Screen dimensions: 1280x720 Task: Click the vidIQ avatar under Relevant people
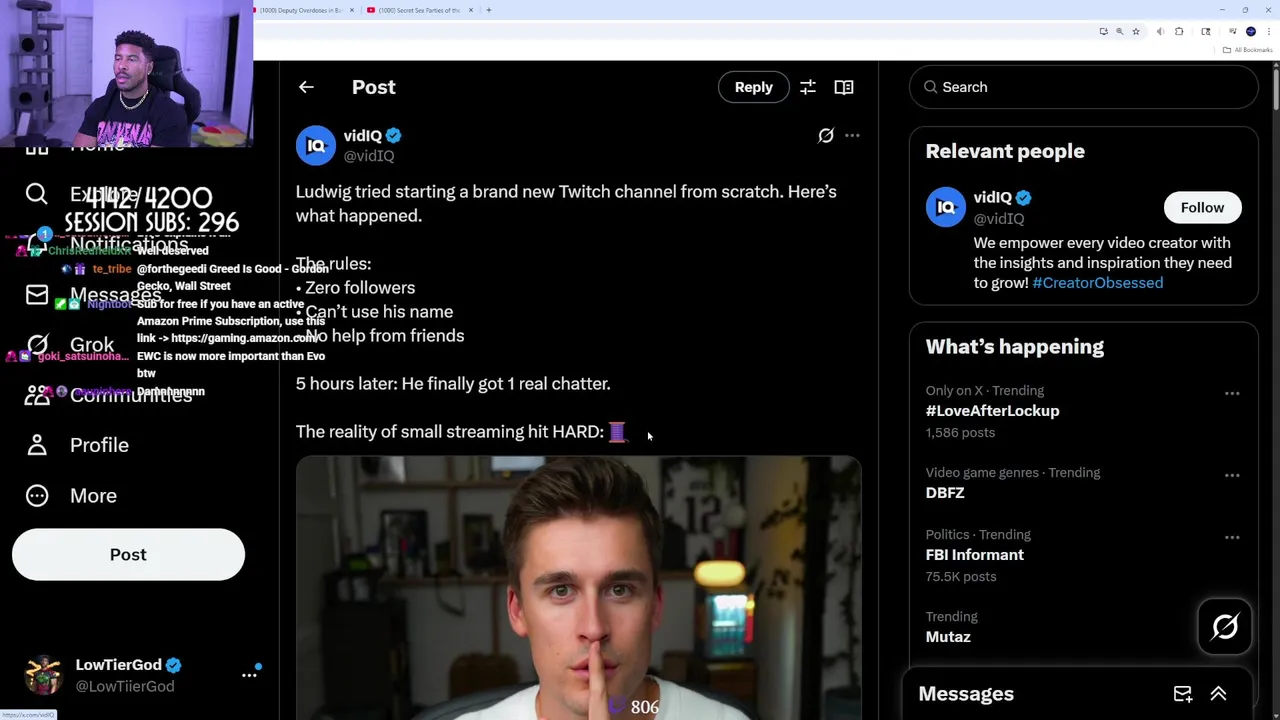(x=945, y=207)
